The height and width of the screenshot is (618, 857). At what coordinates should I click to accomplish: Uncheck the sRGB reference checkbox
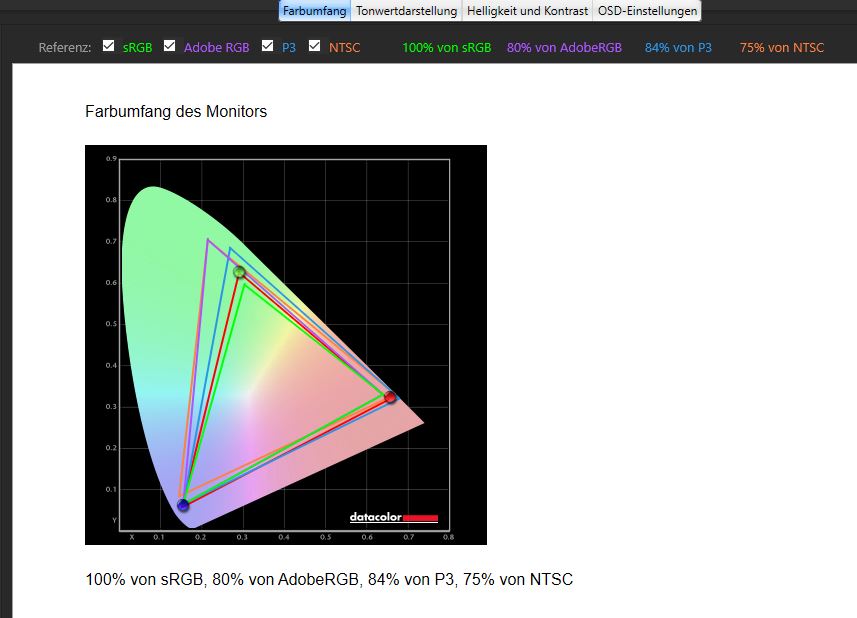pyautogui.click(x=109, y=46)
